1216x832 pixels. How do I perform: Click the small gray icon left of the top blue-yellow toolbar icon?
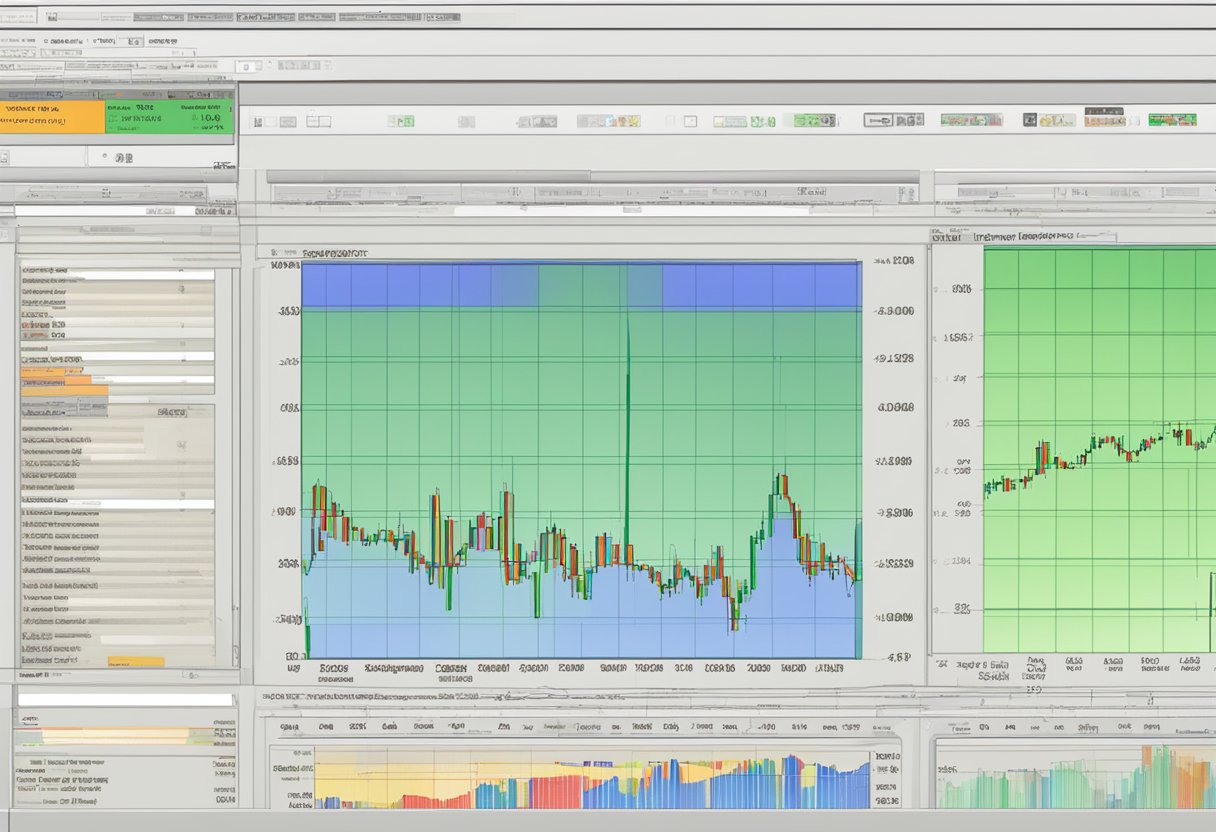537,121
